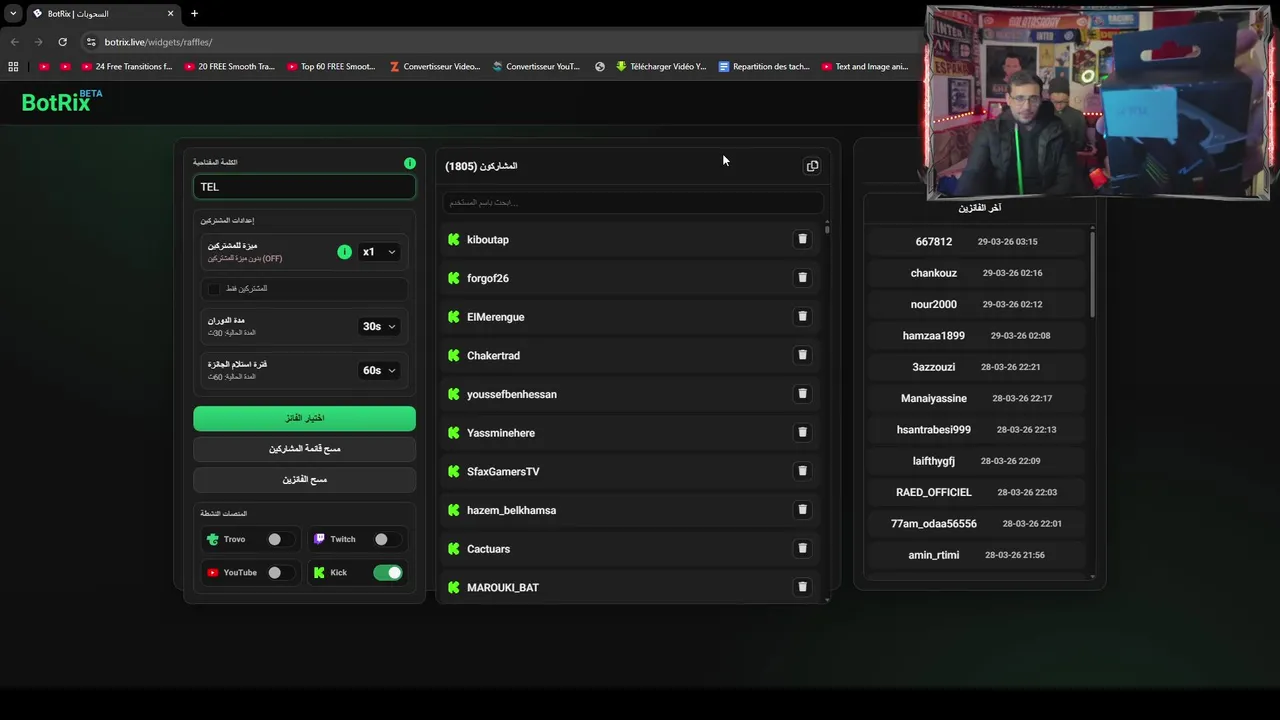The height and width of the screenshot is (720, 1280).
Task: Click participant search field
Action: point(633,202)
